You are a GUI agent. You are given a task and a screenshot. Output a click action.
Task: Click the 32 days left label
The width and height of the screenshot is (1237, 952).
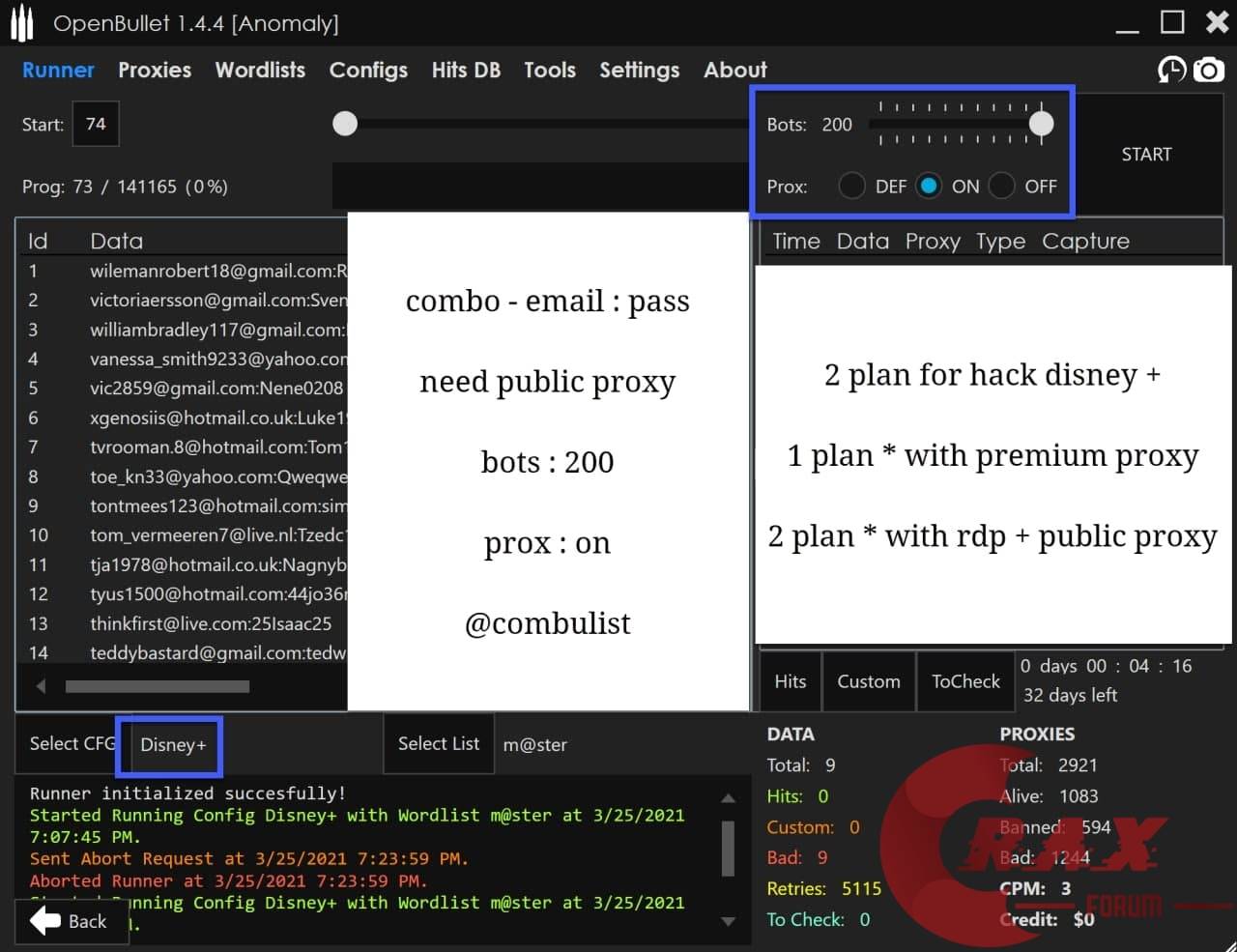pos(1070,695)
